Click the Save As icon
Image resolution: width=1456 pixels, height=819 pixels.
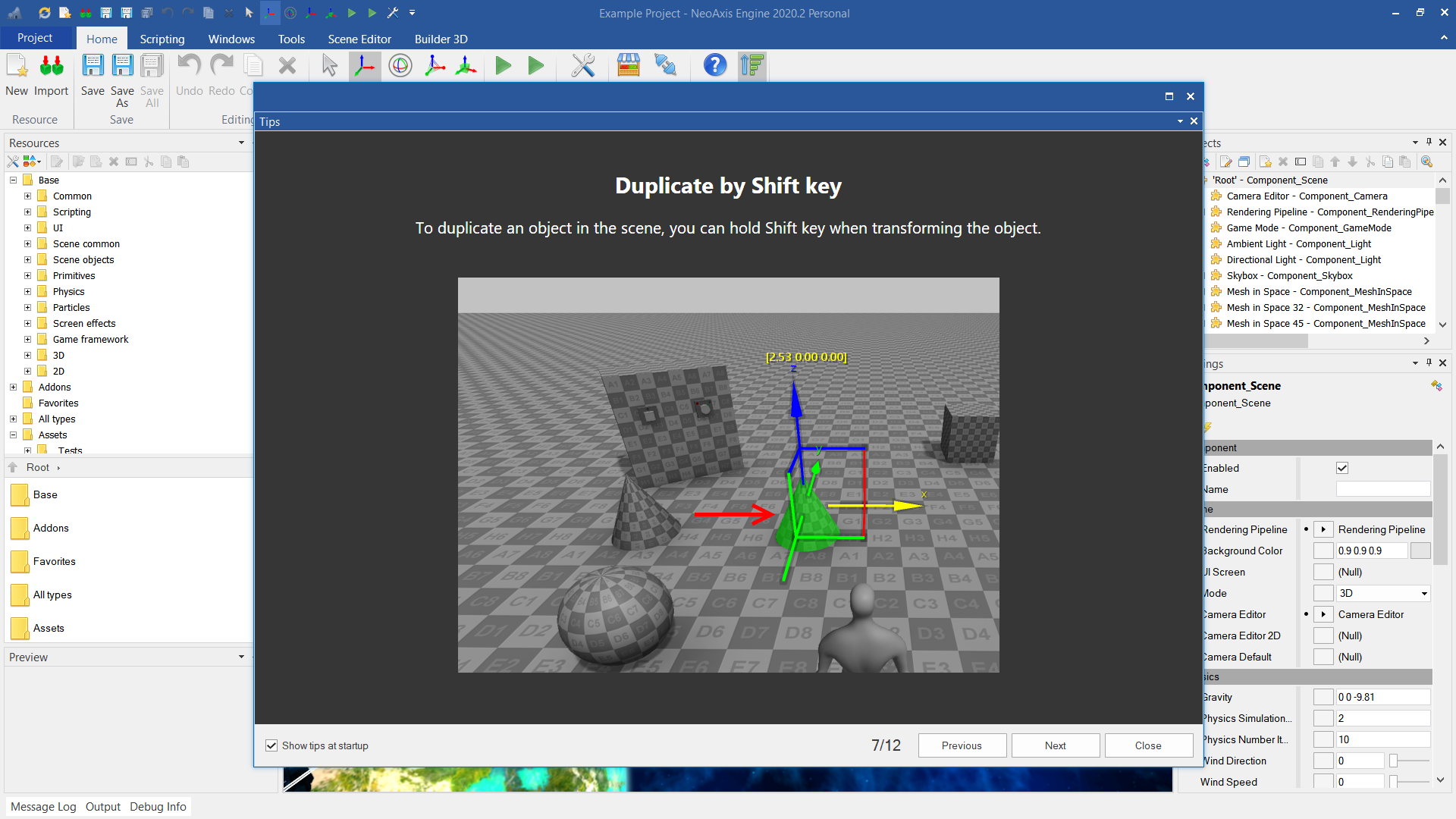tap(122, 67)
